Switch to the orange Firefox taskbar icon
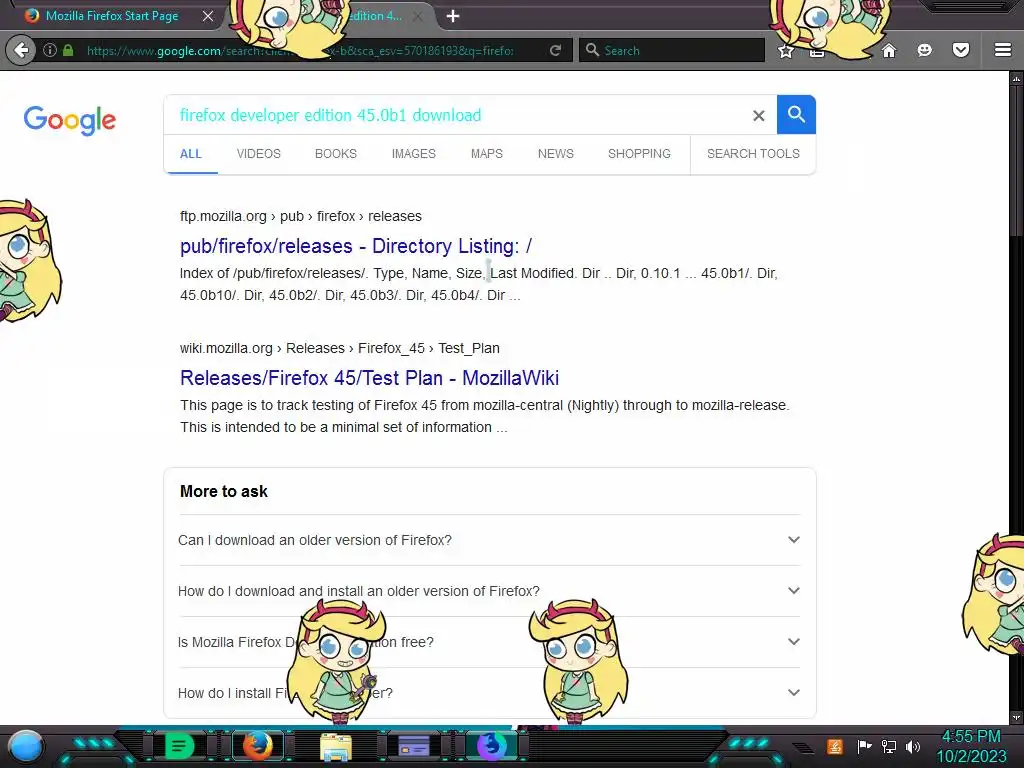This screenshot has height=768, width=1024. click(257, 746)
